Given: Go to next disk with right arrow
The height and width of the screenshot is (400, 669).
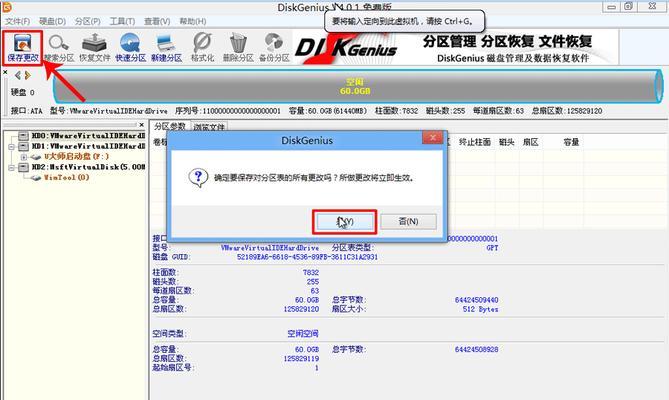Looking at the screenshot, I should [x=28, y=75].
